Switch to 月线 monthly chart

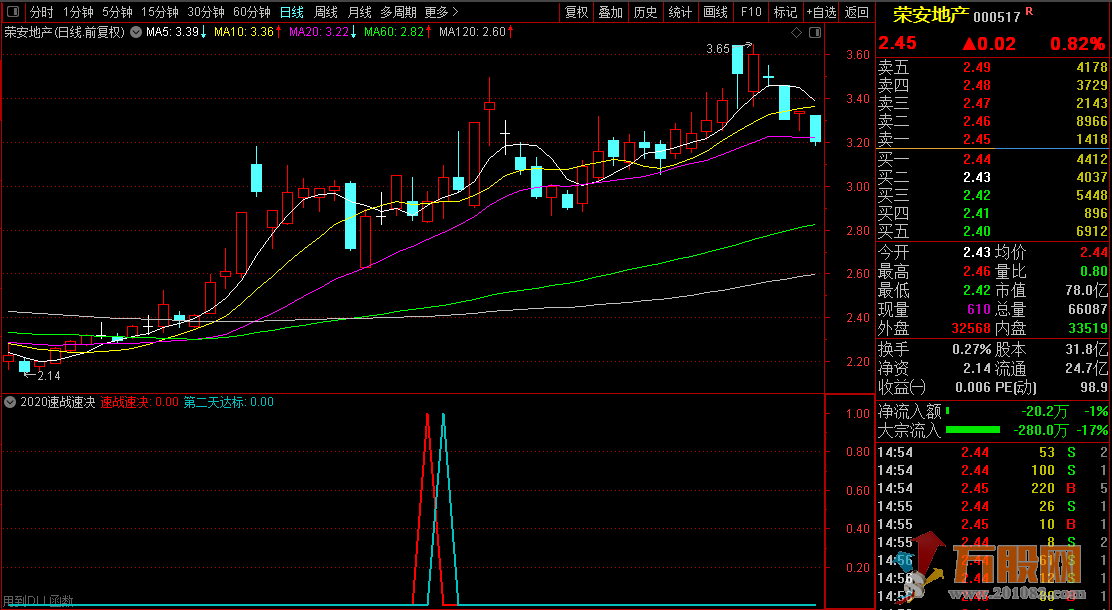pos(360,12)
